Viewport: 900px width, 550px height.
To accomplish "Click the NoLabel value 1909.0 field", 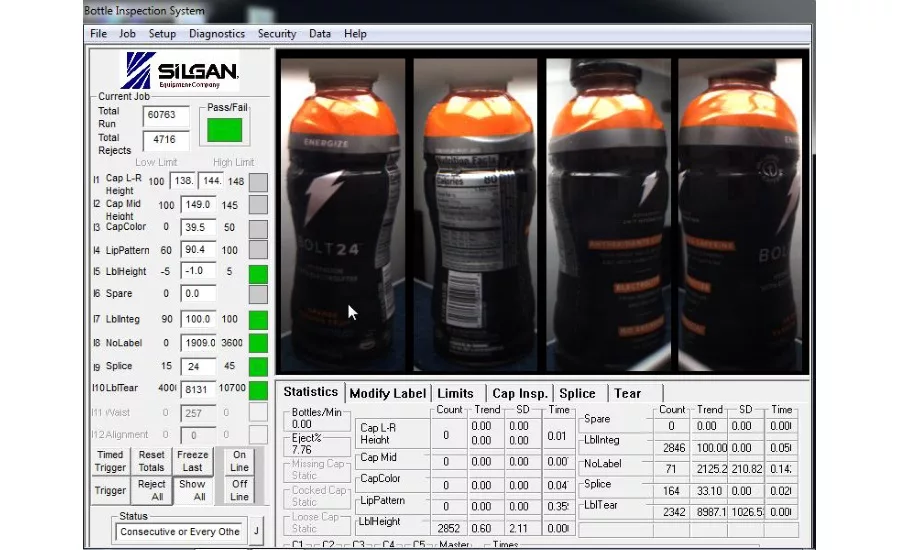I will (x=198, y=343).
